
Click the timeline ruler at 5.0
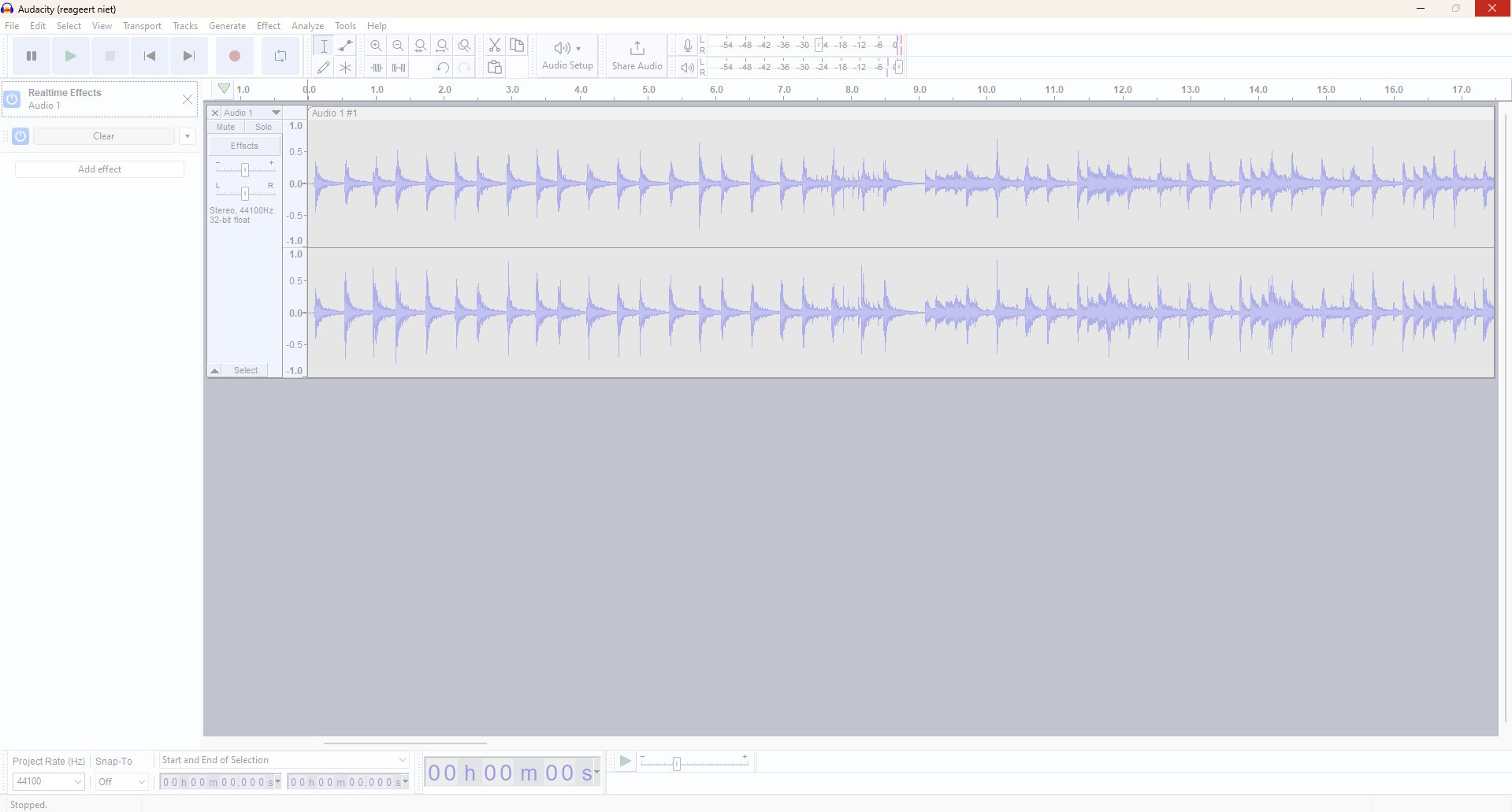tap(648, 90)
